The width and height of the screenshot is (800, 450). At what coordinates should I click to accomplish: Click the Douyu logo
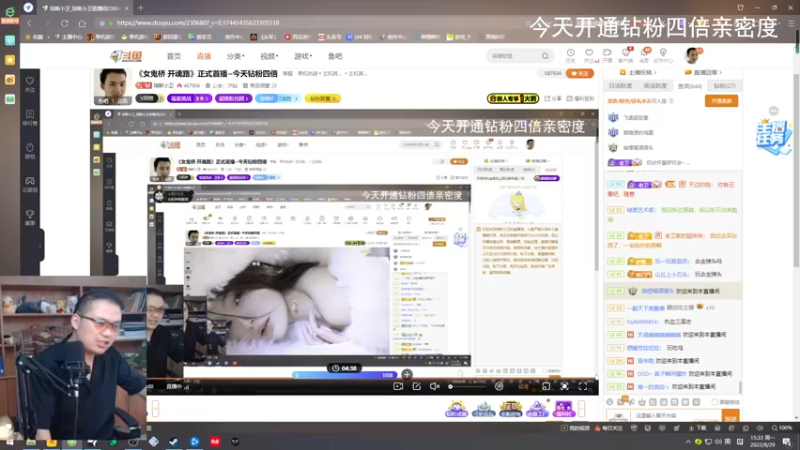coord(126,56)
